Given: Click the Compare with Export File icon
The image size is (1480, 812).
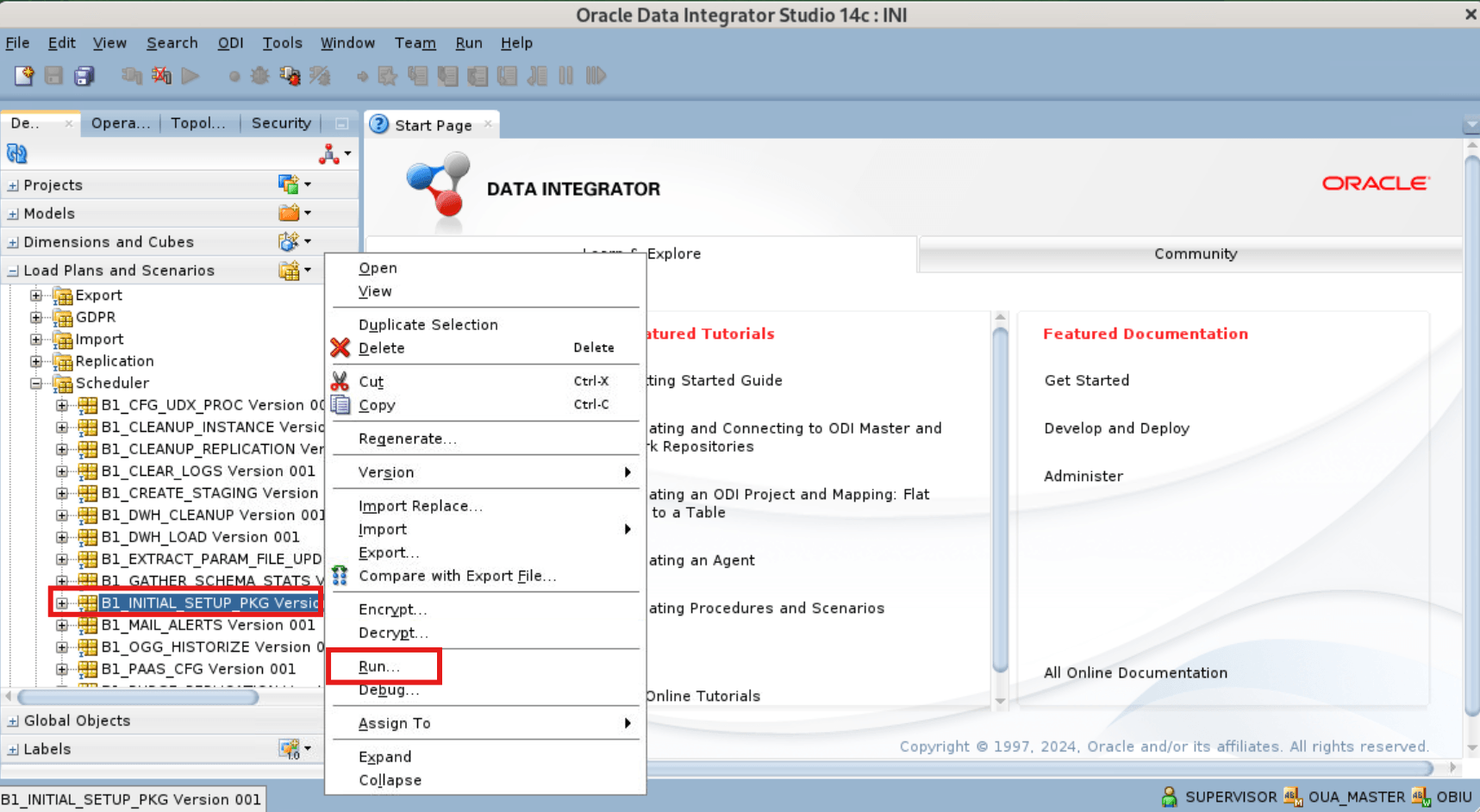Looking at the screenshot, I should pyautogui.click(x=339, y=575).
